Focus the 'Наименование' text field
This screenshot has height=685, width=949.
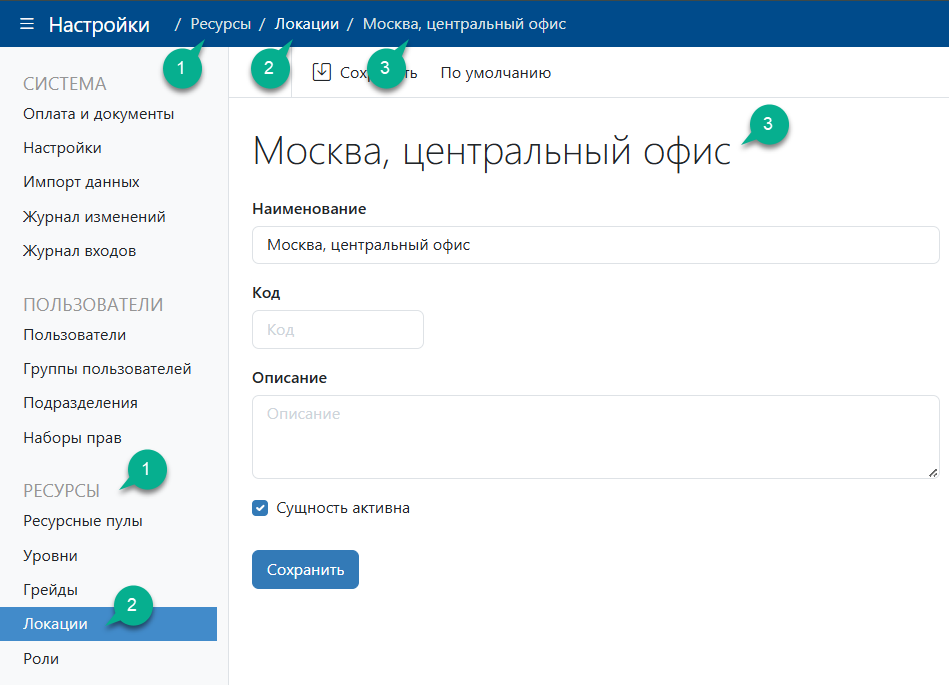595,245
